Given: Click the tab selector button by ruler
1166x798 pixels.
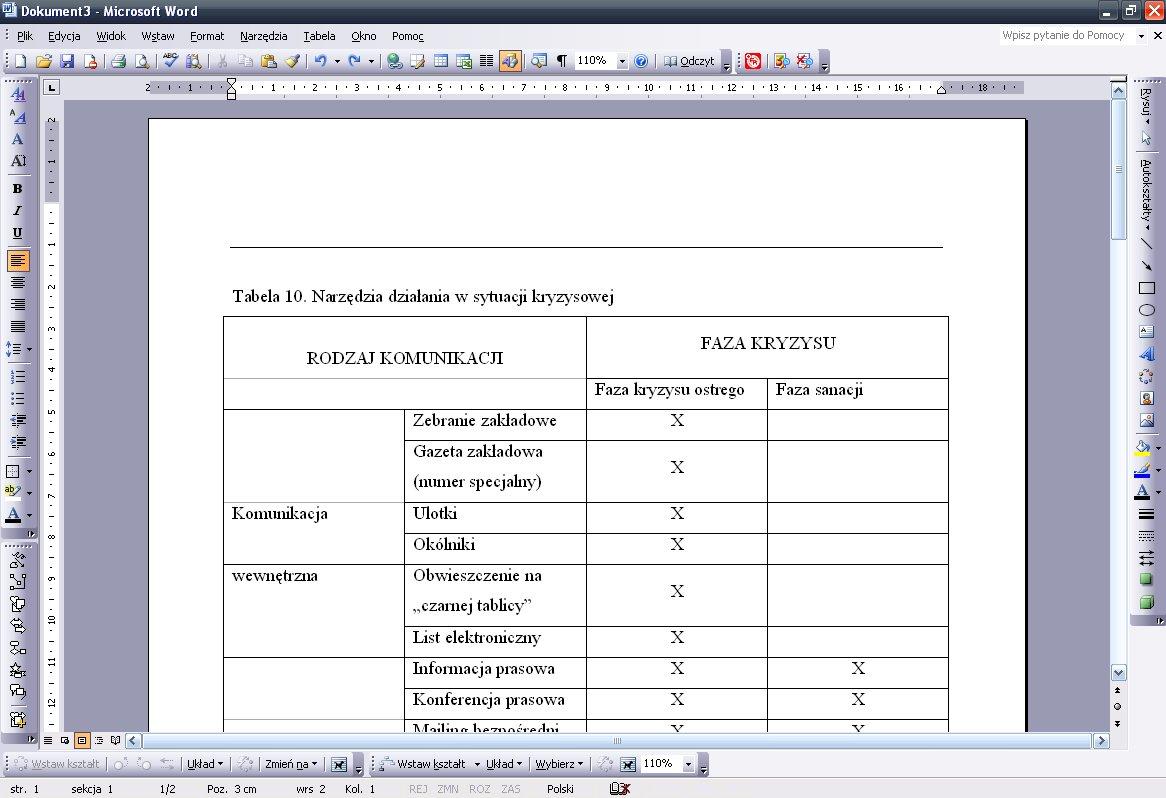Looking at the screenshot, I should [x=51, y=88].
